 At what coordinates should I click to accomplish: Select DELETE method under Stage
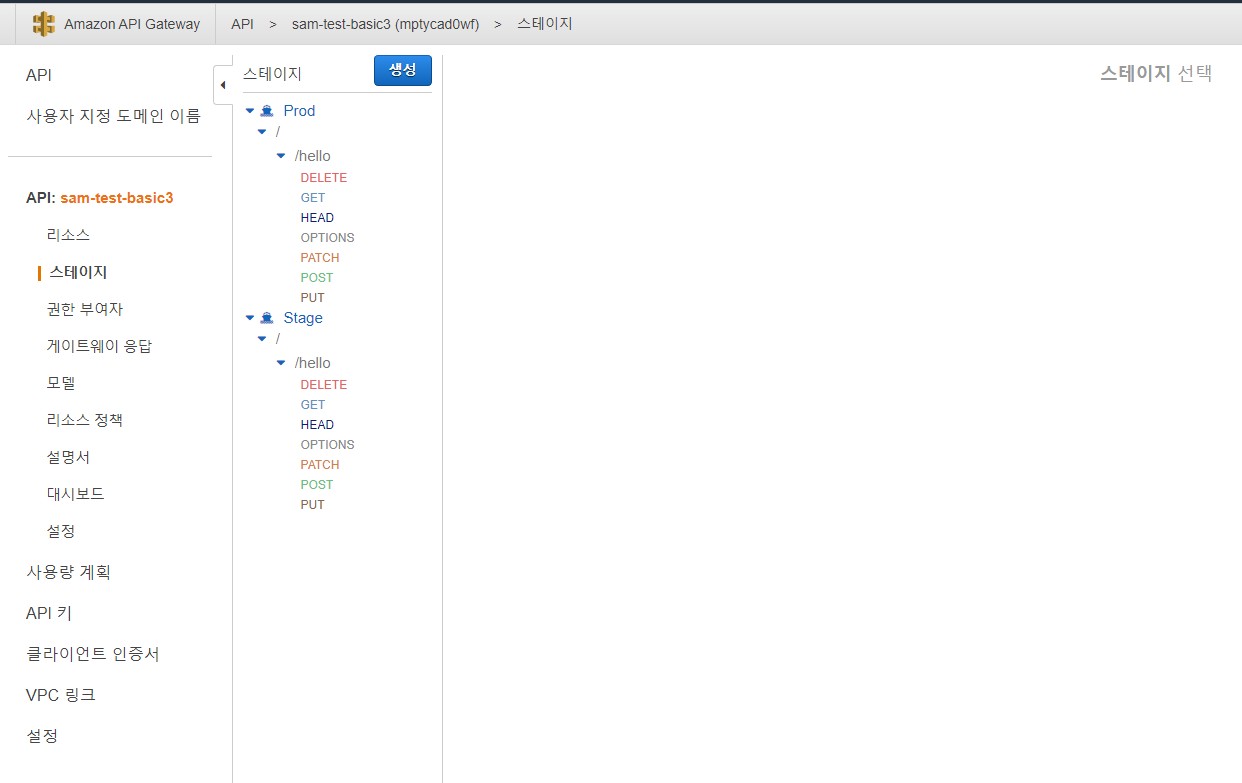(x=324, y=385)
